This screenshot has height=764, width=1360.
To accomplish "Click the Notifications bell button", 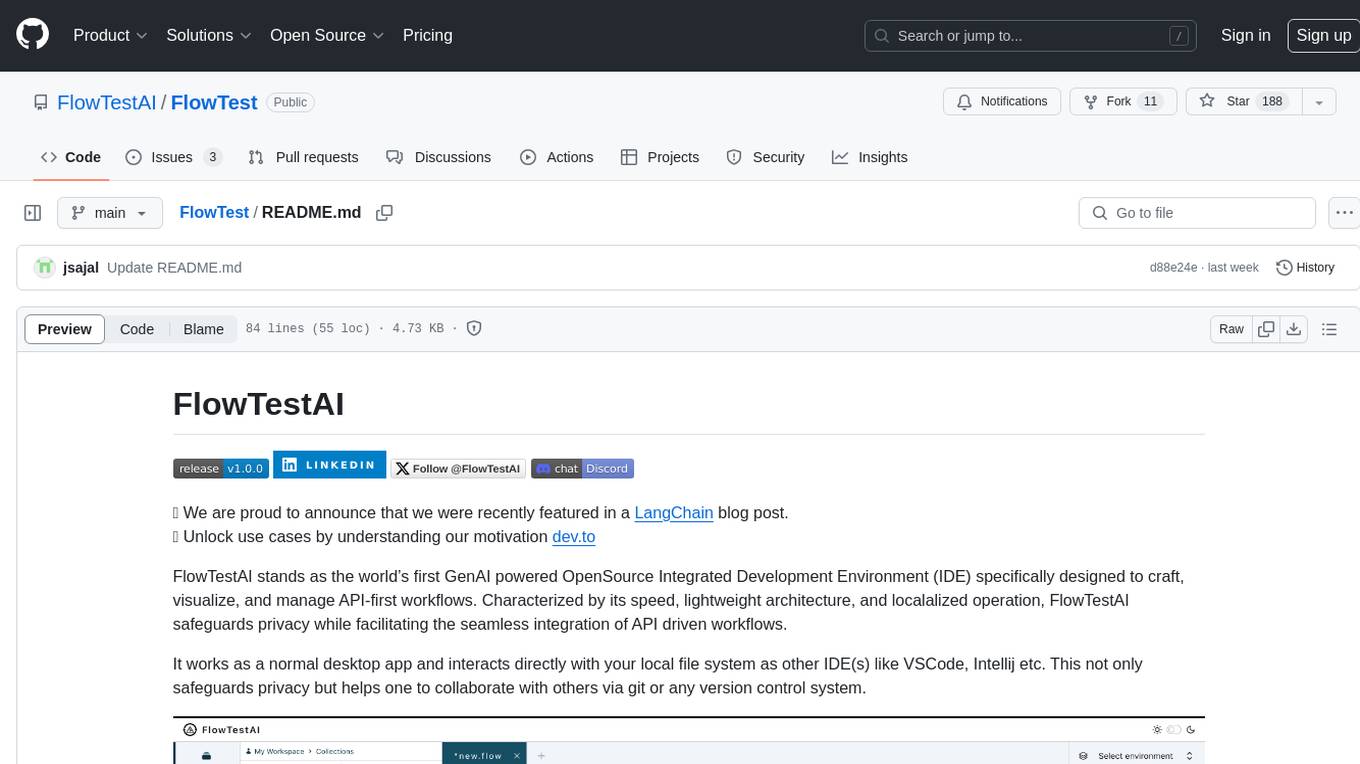I will [x=1002, y=101].
